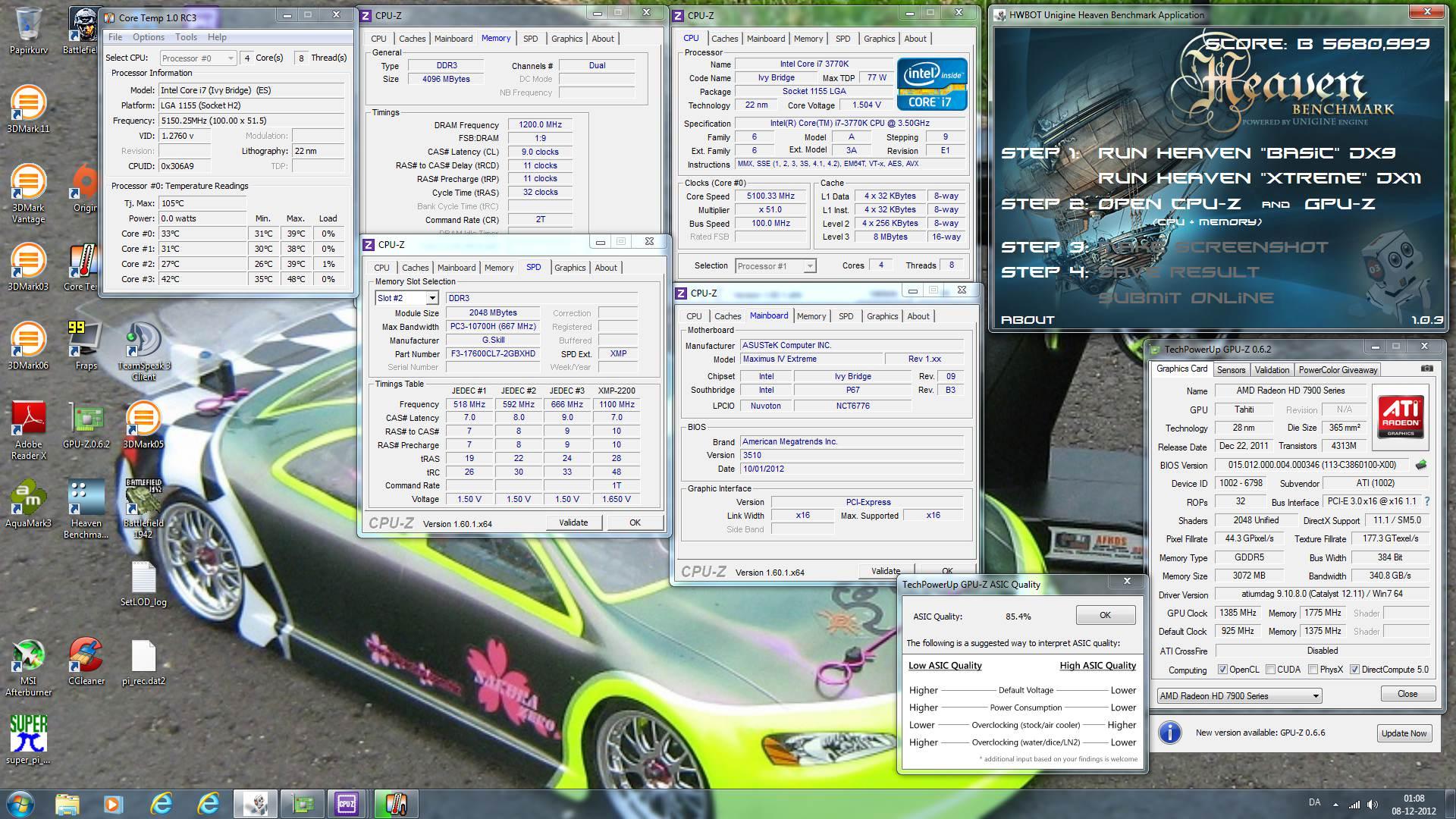This screenshot has height=819, width=1456.
Task: Click ABOUT in the HWBOT Heaven window
Action: (x=1028, y=320)
